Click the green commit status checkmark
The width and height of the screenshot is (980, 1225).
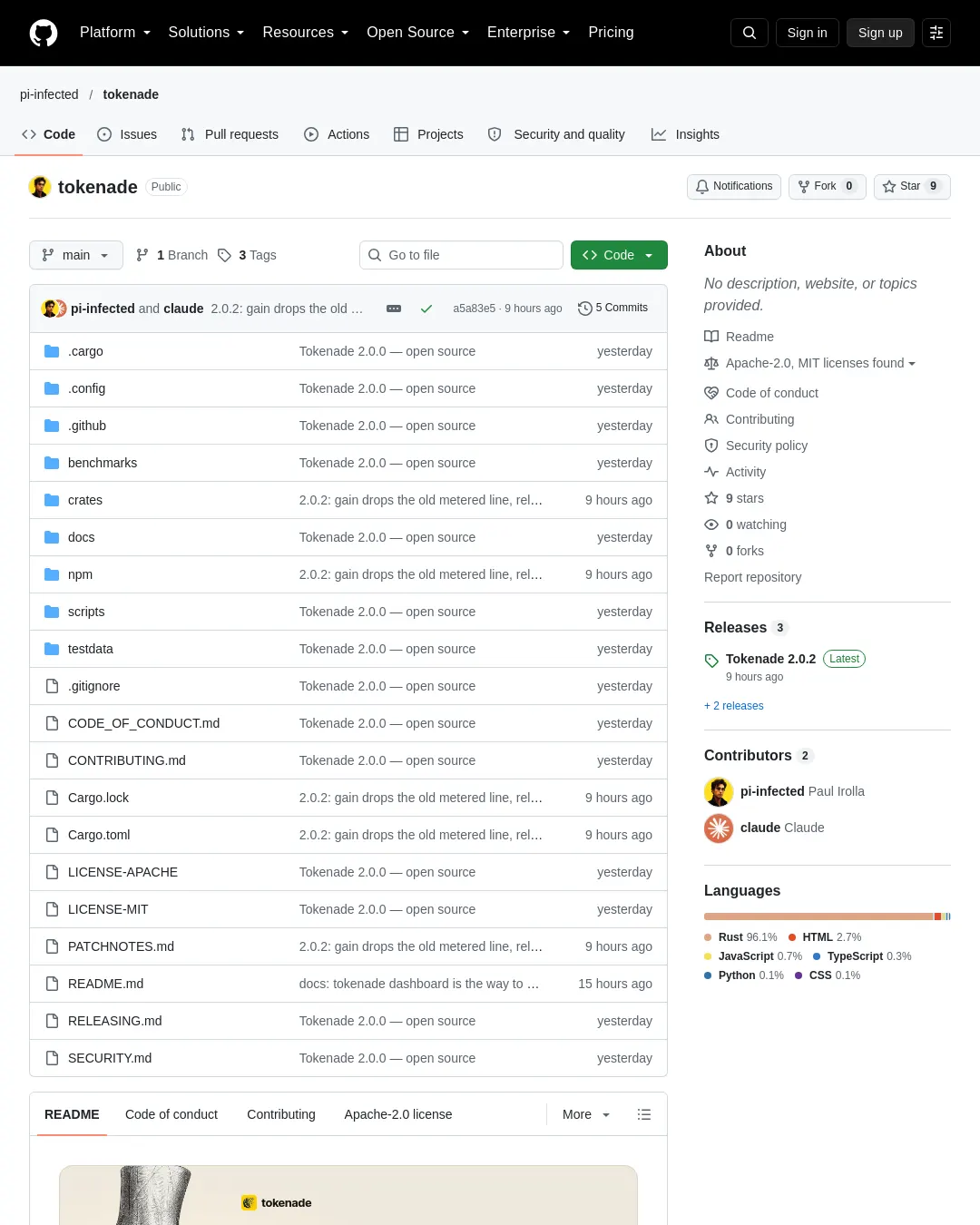point(426,309)
